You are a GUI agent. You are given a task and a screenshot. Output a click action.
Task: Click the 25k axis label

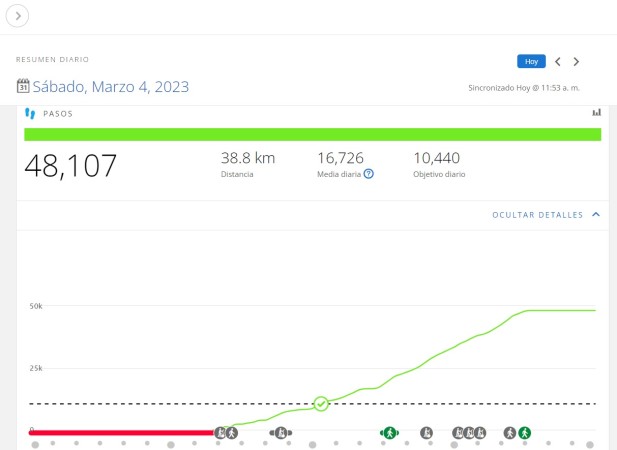click(x=36, y=368)
